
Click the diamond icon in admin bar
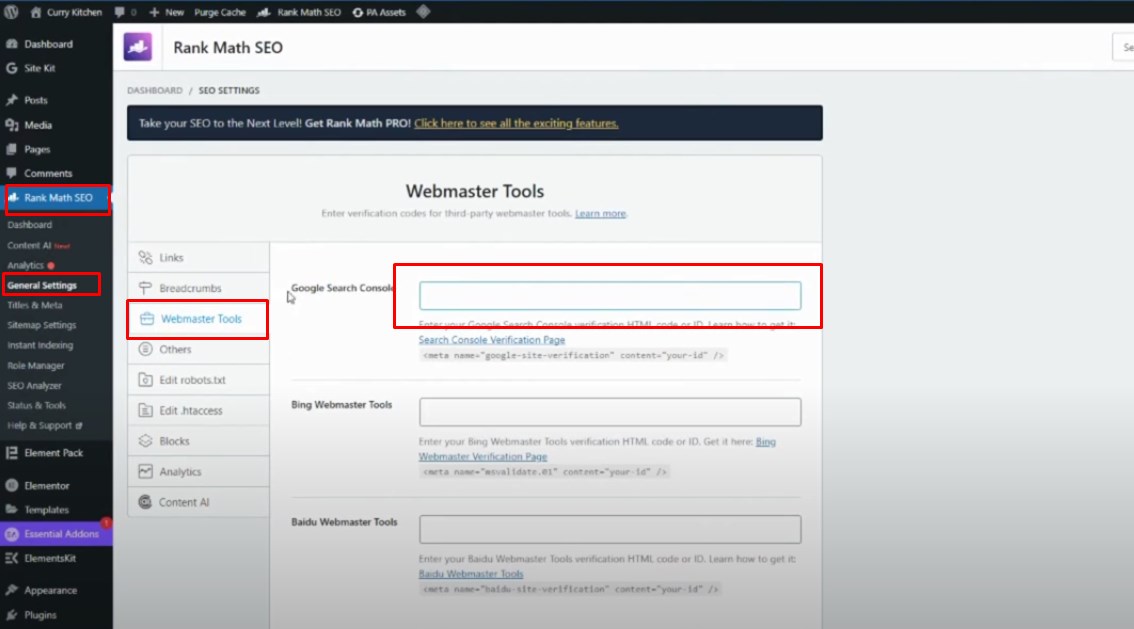coord(424,12)
